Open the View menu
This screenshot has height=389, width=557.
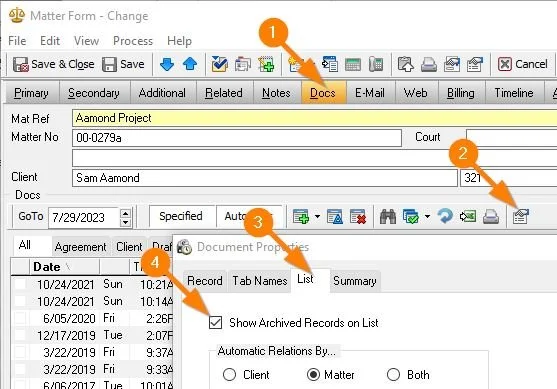pyautogui.click(x=86, y=41)
